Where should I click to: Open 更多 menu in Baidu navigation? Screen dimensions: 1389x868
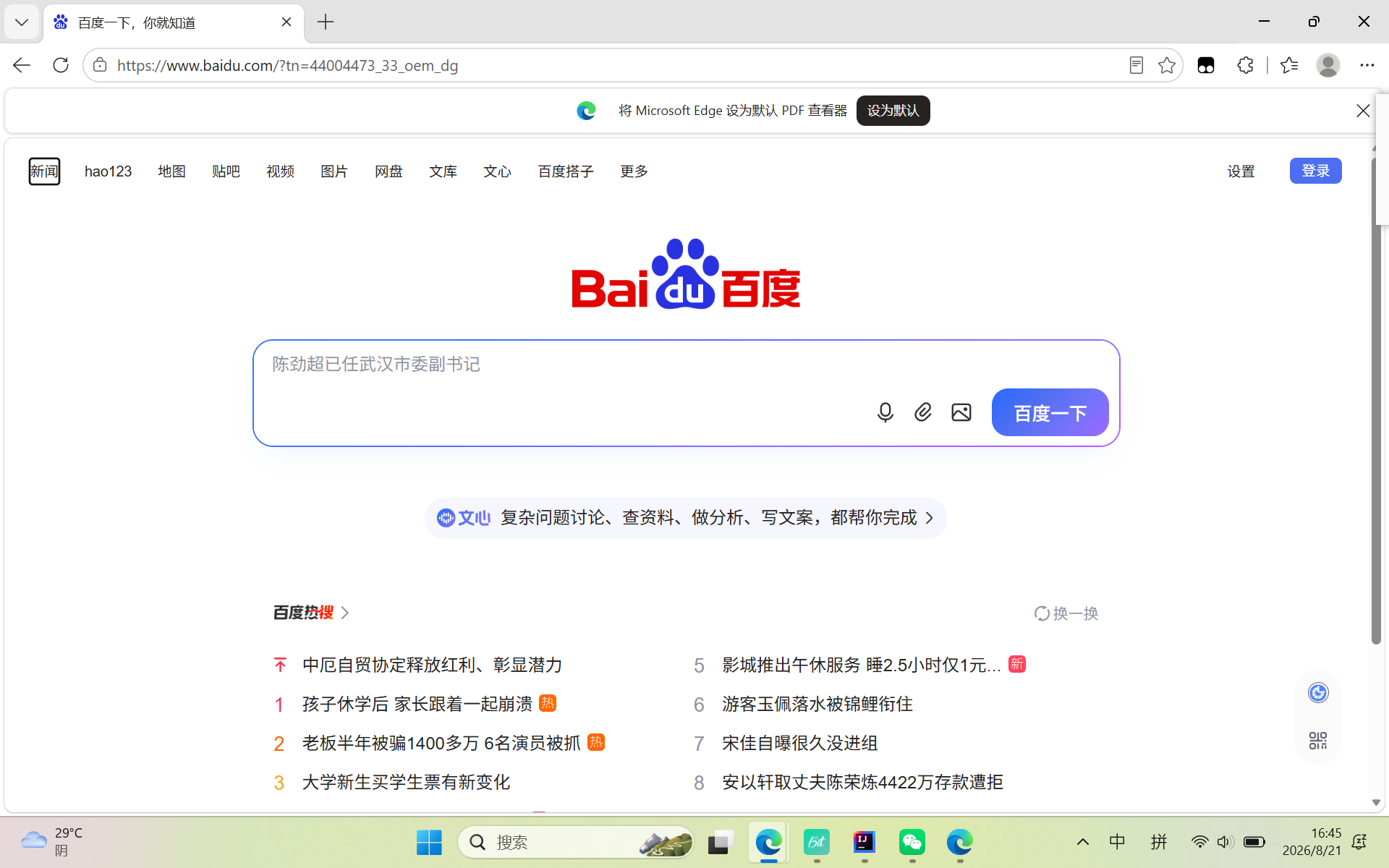(634, 171)
